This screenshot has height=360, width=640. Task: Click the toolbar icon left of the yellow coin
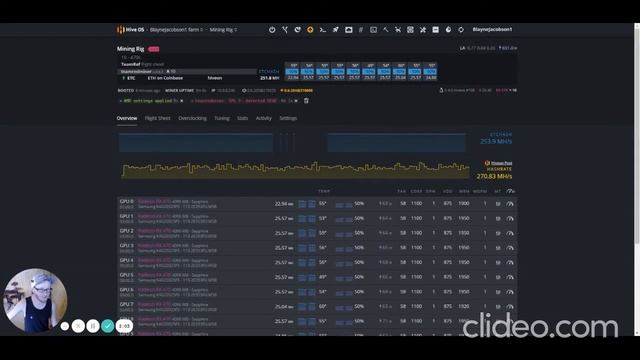point(298,30)
